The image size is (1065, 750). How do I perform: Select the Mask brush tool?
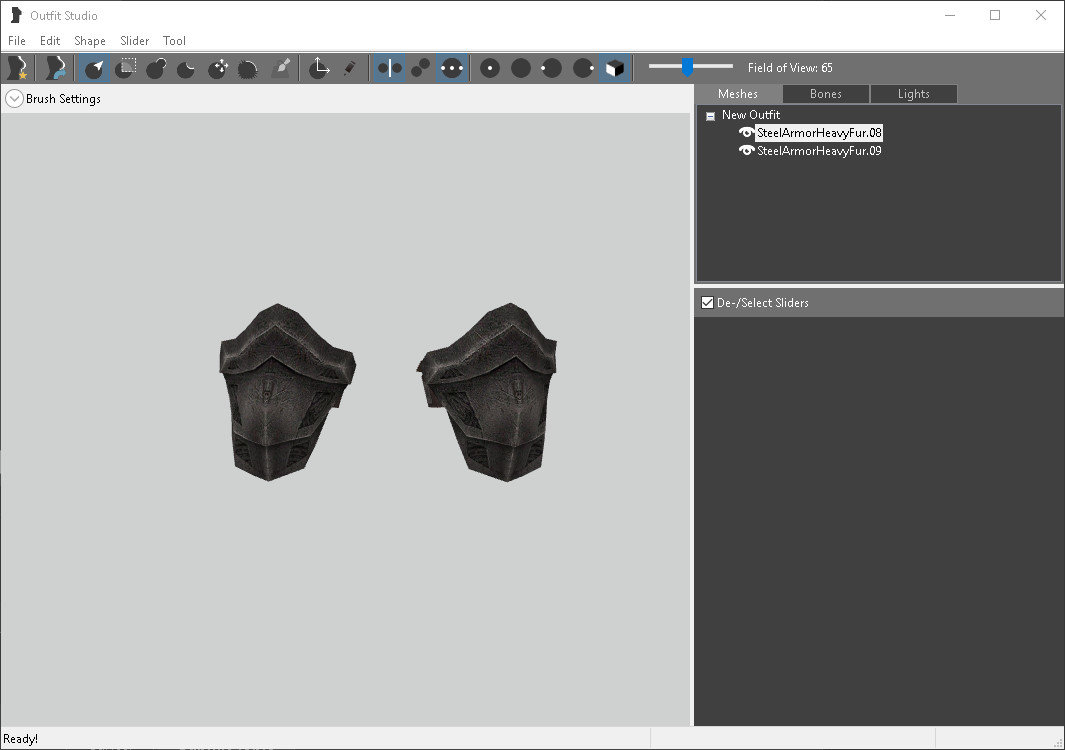[x=126, y=68]
